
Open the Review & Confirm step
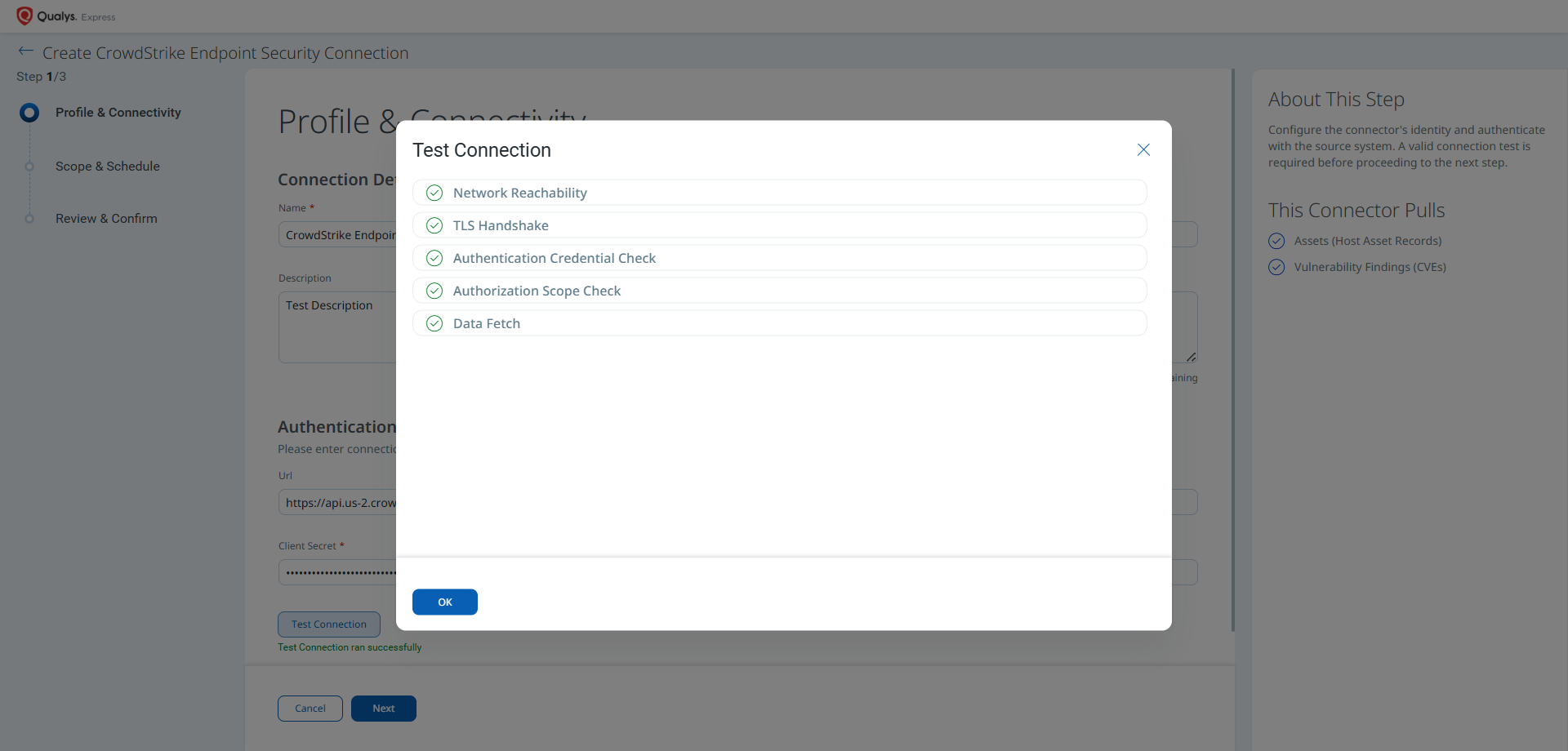(x=106, y=219)
